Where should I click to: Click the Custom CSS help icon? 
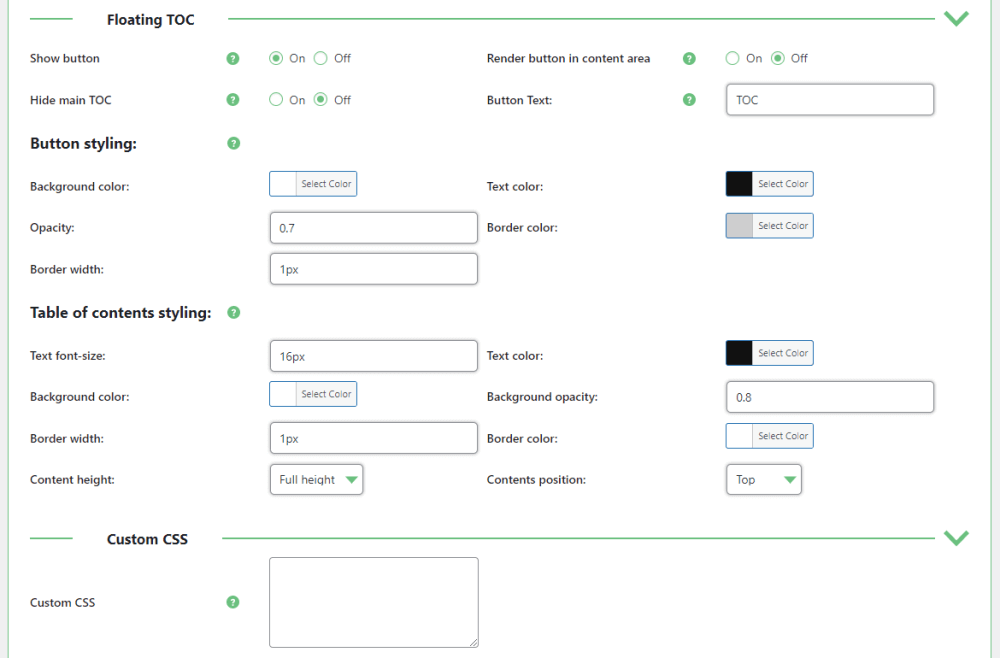[x=233, y=602]
